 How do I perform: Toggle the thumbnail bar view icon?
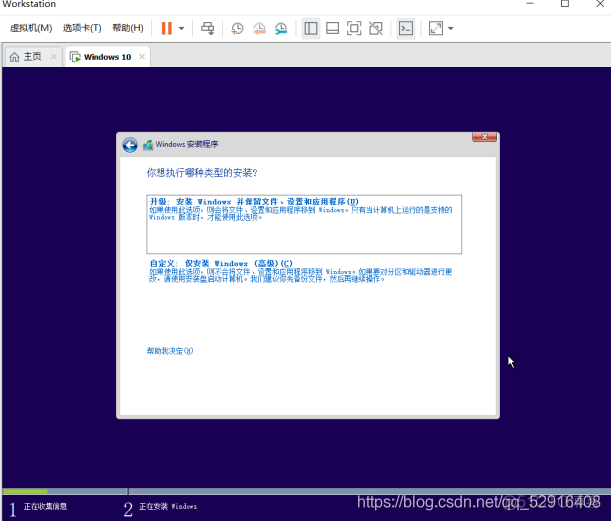[x=332, y=28]
